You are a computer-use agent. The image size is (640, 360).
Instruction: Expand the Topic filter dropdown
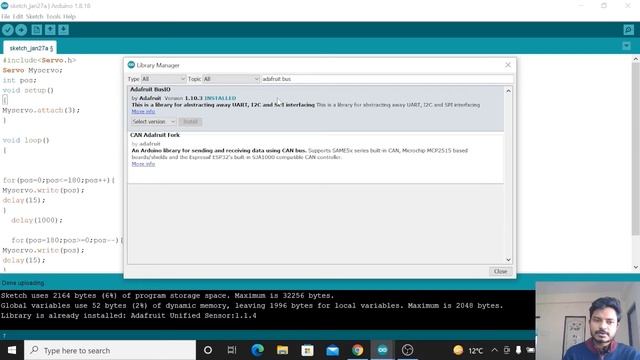tap(231, 79)
